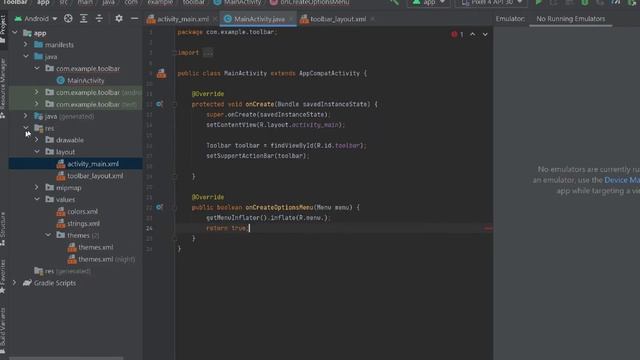Click "setSupportActionBar(toolbar)" code line

tap(258, 156)
